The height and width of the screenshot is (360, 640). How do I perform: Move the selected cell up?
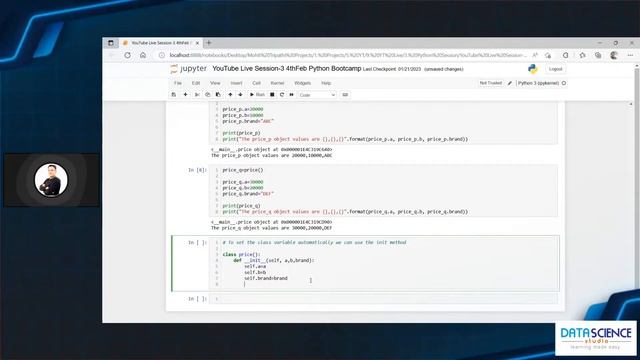[x=230, y=95]
